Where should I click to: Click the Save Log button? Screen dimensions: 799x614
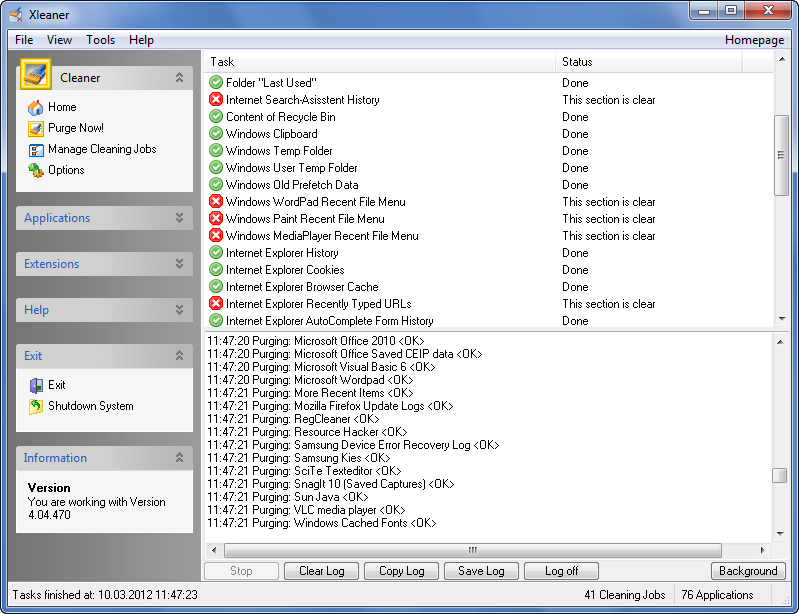(481, 571)
